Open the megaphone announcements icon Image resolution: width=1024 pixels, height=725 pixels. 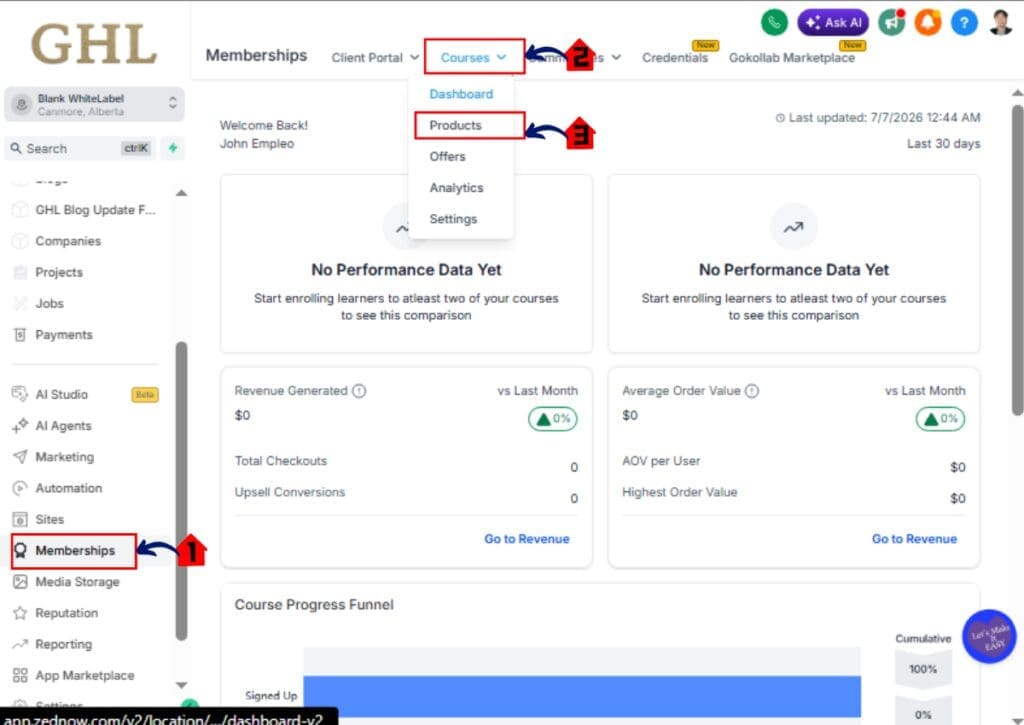point(891,23)
